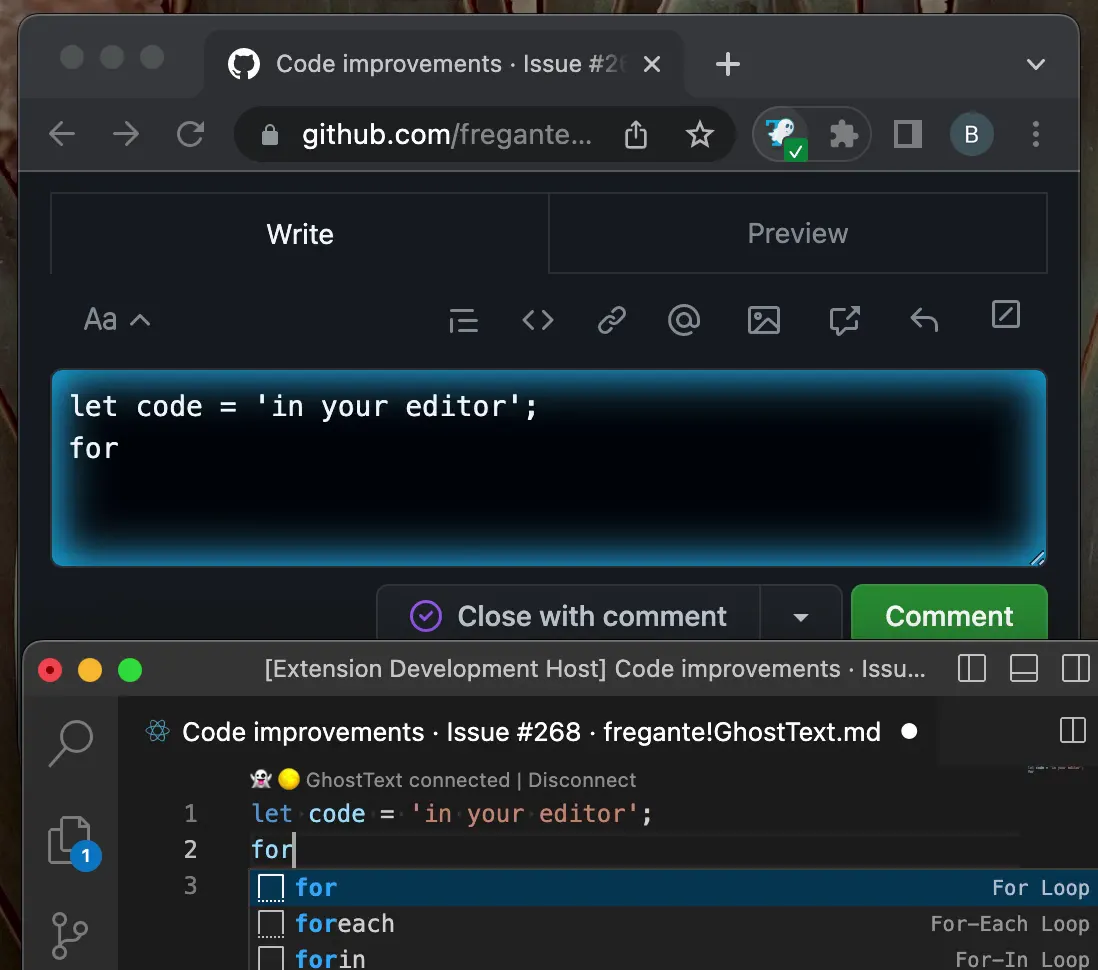This screenshot has height=970, width=1098.
Task: Open the VS Code Search icon
Action: pyautogui.click(x=71, y=743)
